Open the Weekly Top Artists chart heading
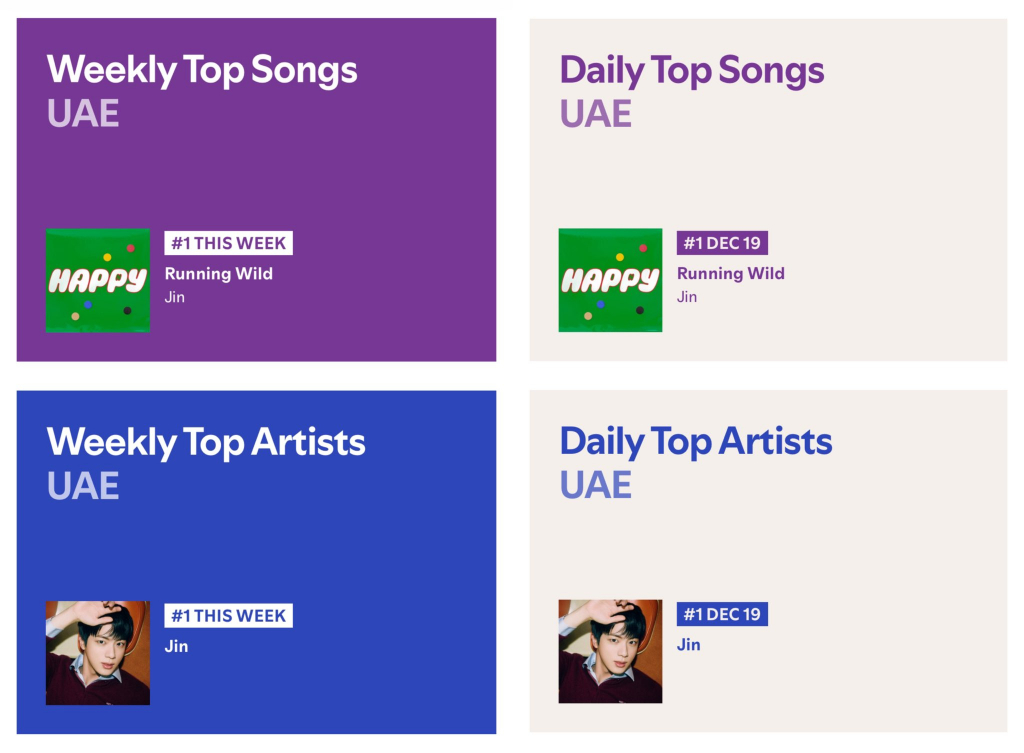Image resolution: width=1024 pixels, height=753 pixels. (x=206, y=442)
